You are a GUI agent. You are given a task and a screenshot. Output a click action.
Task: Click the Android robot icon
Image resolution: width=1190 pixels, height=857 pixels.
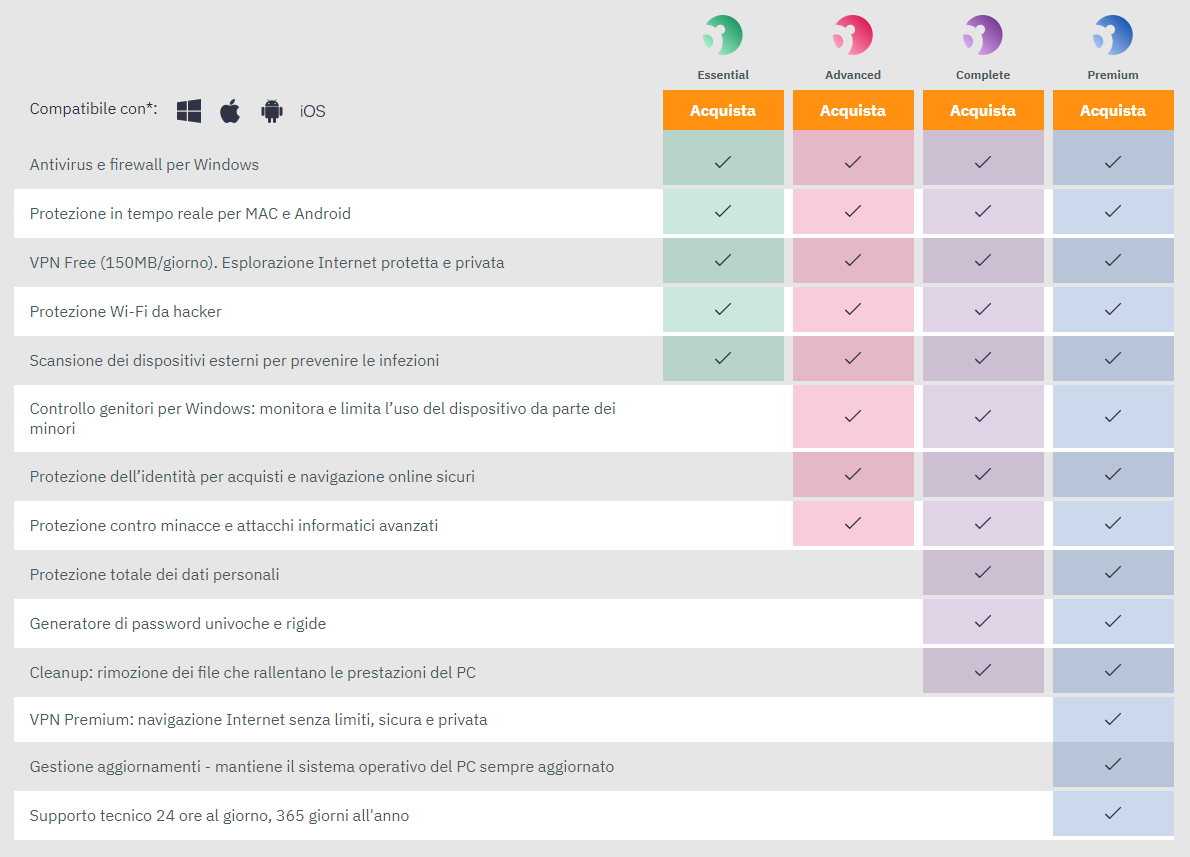click(x=272, y=111)
